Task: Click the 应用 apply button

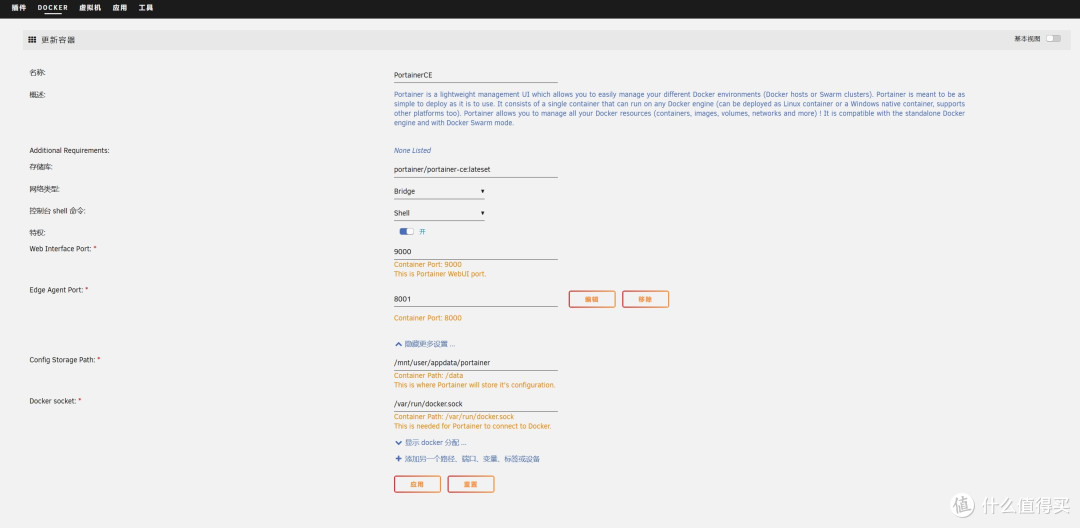Action: 417,484
